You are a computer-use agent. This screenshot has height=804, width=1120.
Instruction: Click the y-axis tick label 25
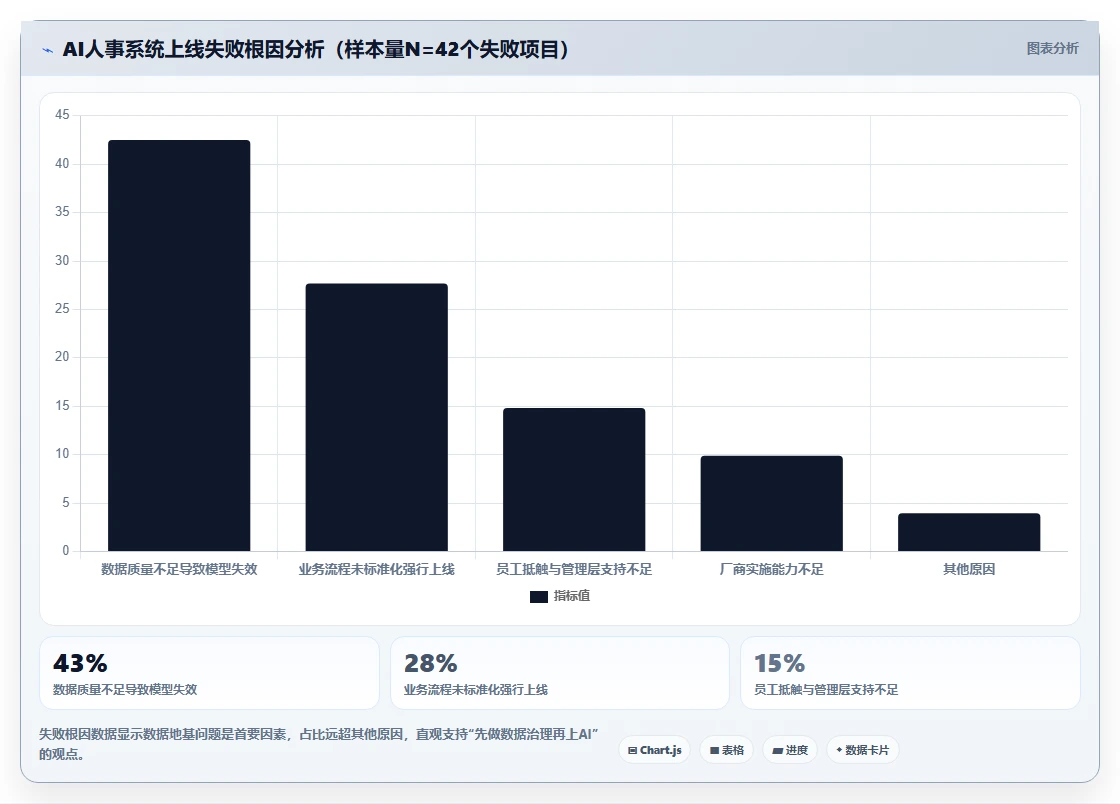point(62,308)
